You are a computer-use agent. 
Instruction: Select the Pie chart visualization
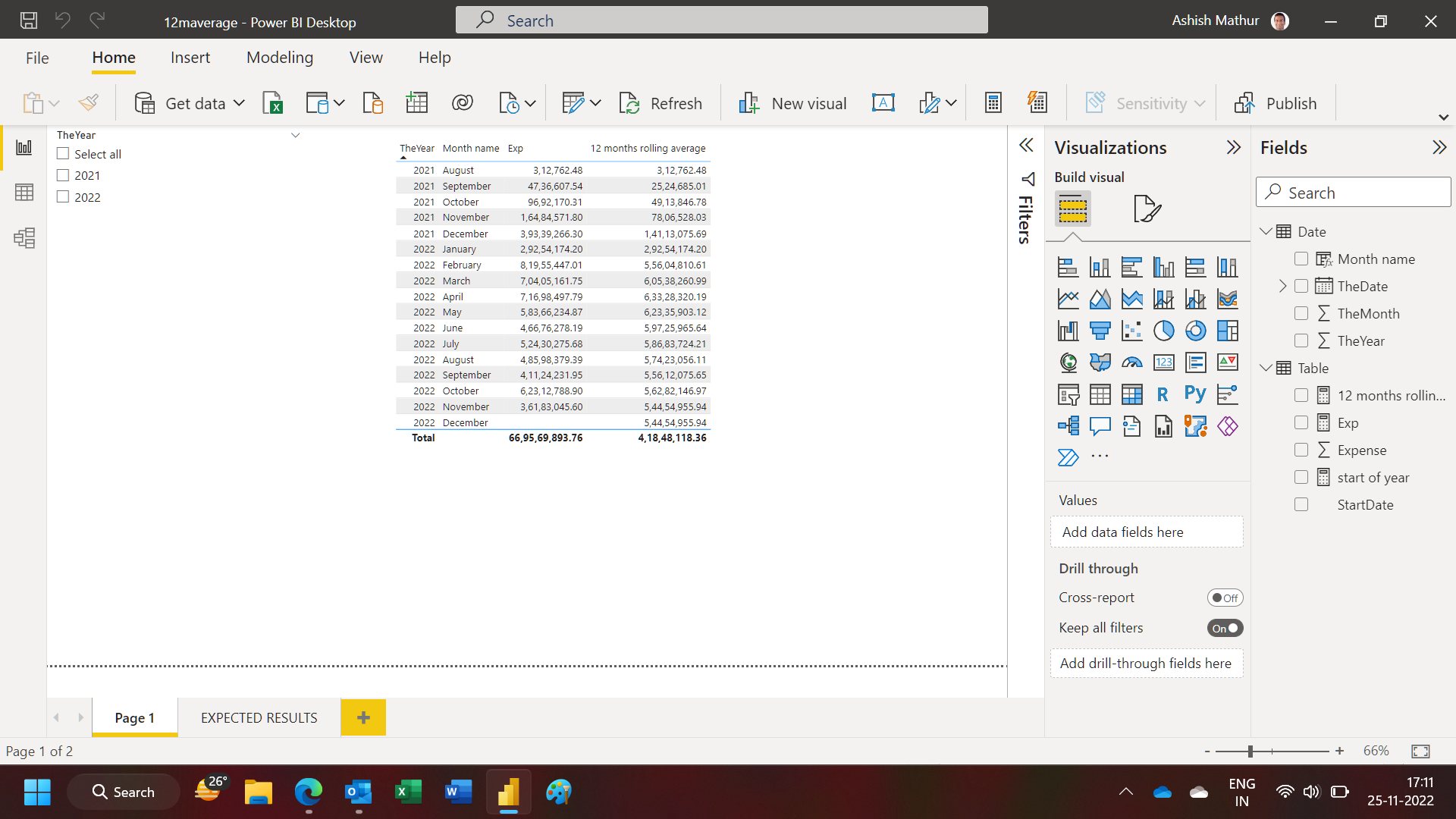1164,331
